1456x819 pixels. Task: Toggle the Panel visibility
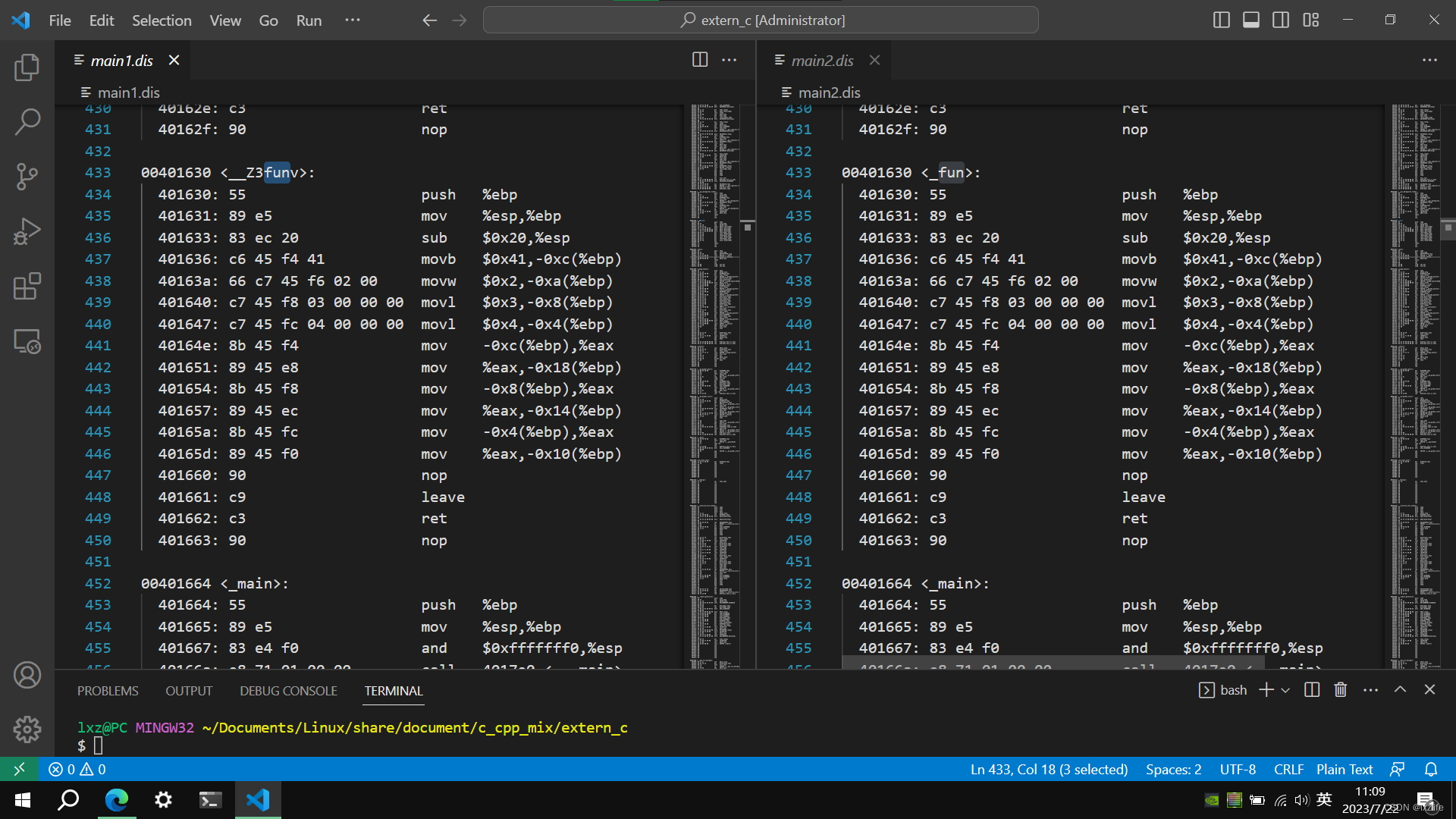1250,20
